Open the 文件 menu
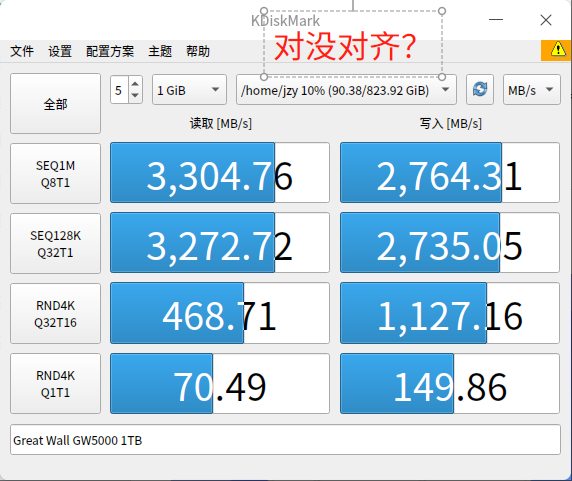The image size is (572, 481). click(22, 51)
